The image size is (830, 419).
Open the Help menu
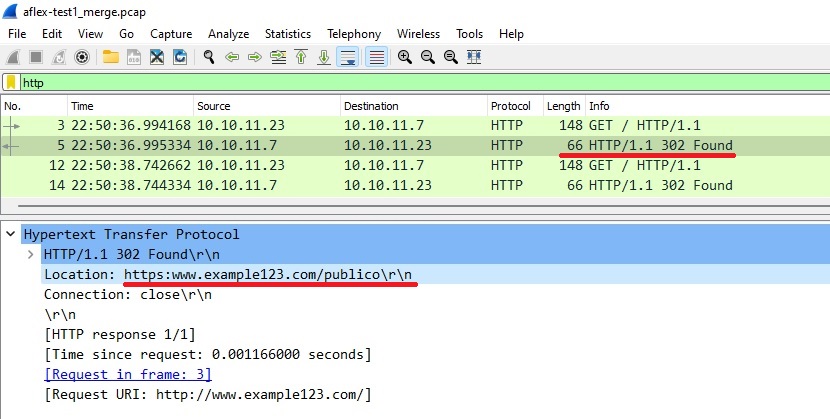[x=511, y=34]
